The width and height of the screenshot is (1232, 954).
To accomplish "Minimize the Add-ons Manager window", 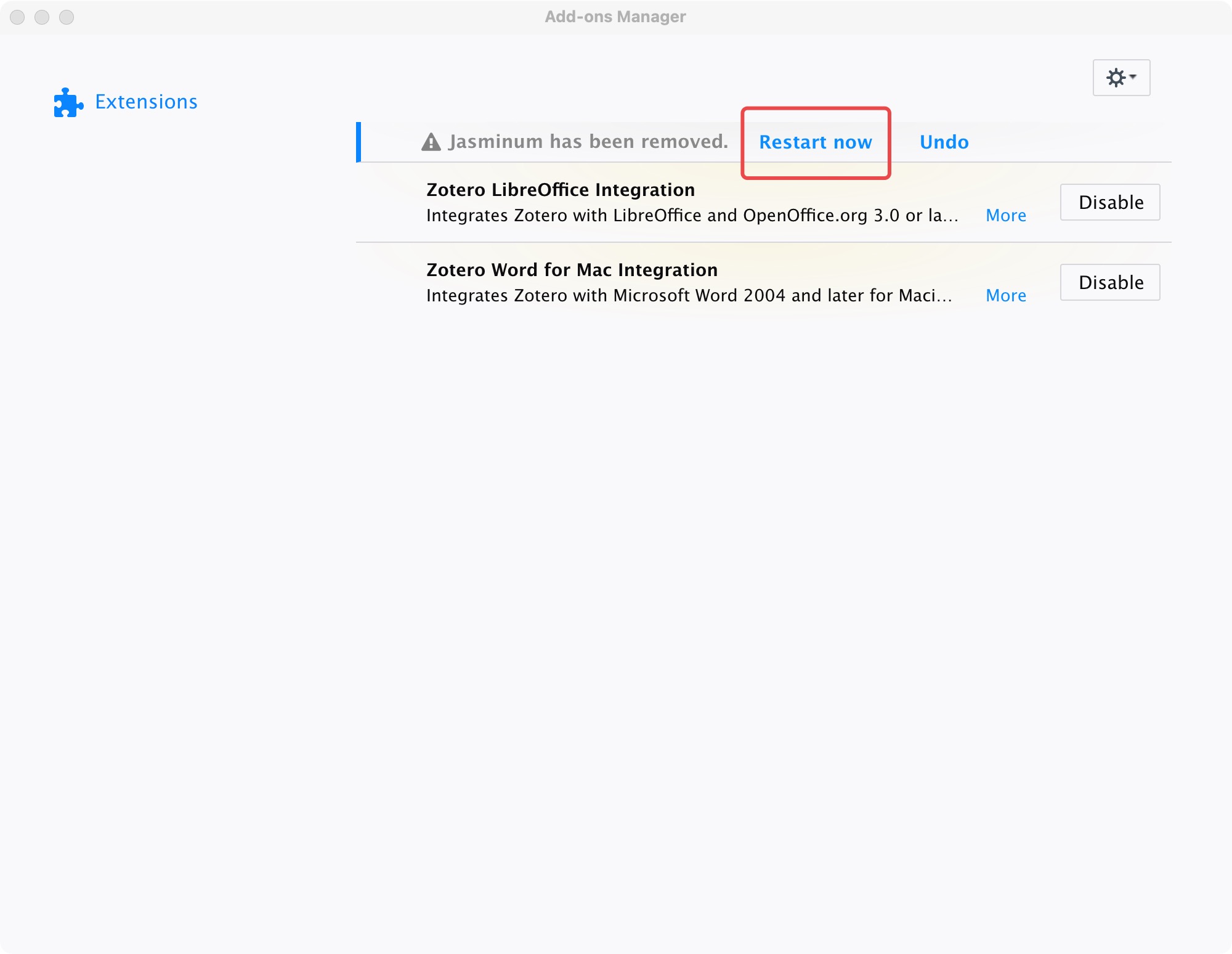I will coord(42,17).
